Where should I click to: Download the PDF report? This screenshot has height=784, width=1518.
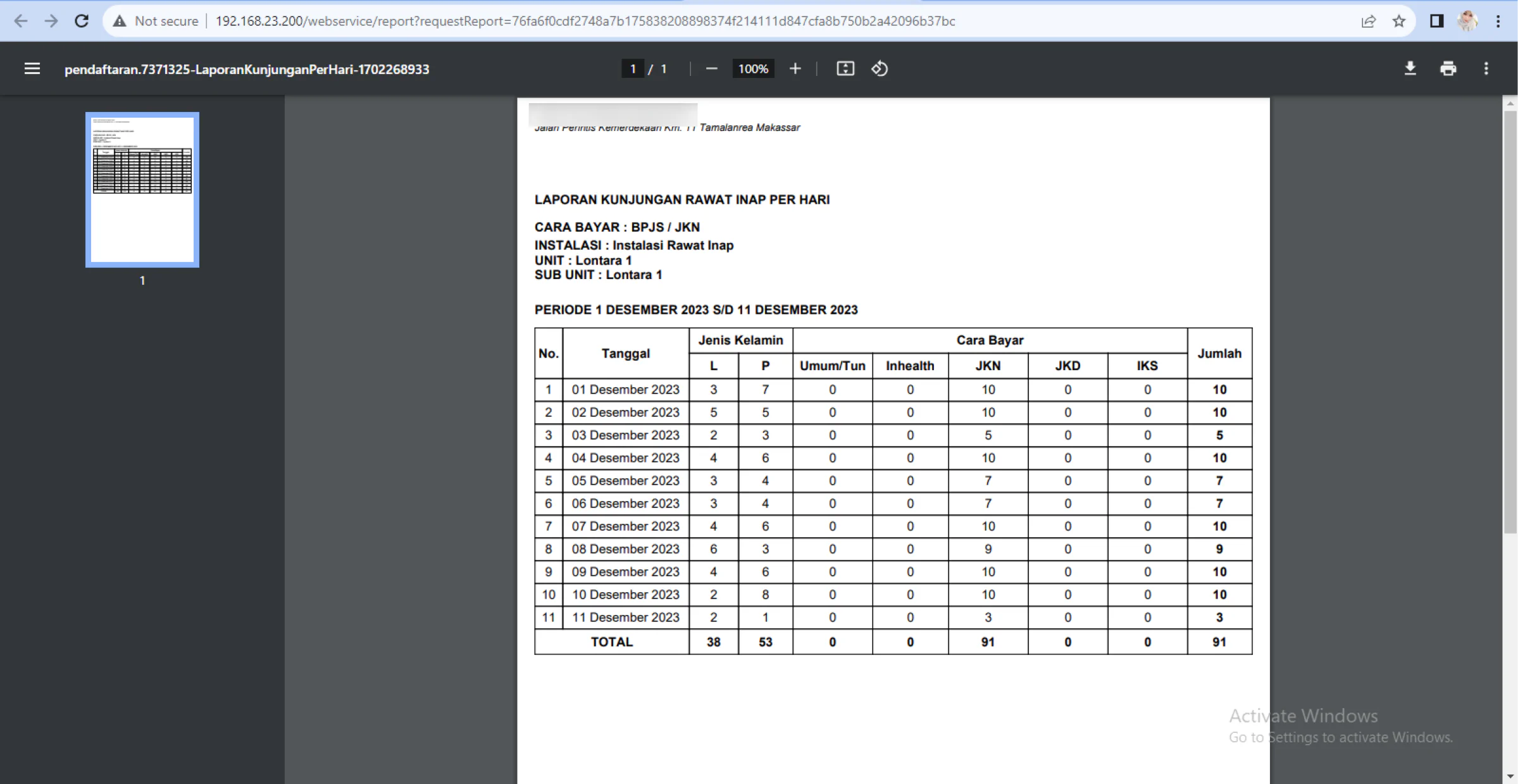(x=1410, y=69)
